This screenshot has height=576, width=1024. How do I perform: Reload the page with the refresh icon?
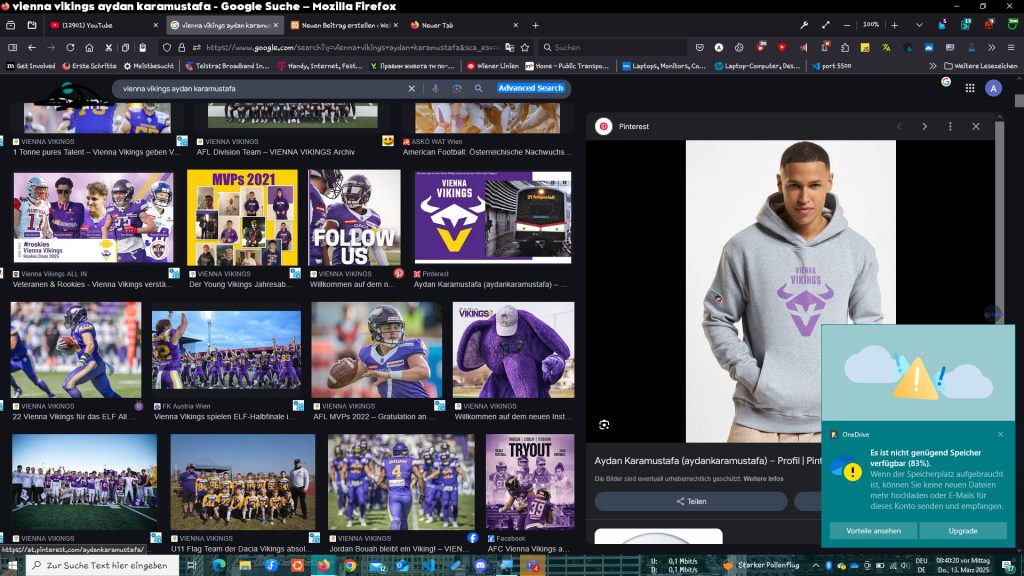[x=70, y=48]
